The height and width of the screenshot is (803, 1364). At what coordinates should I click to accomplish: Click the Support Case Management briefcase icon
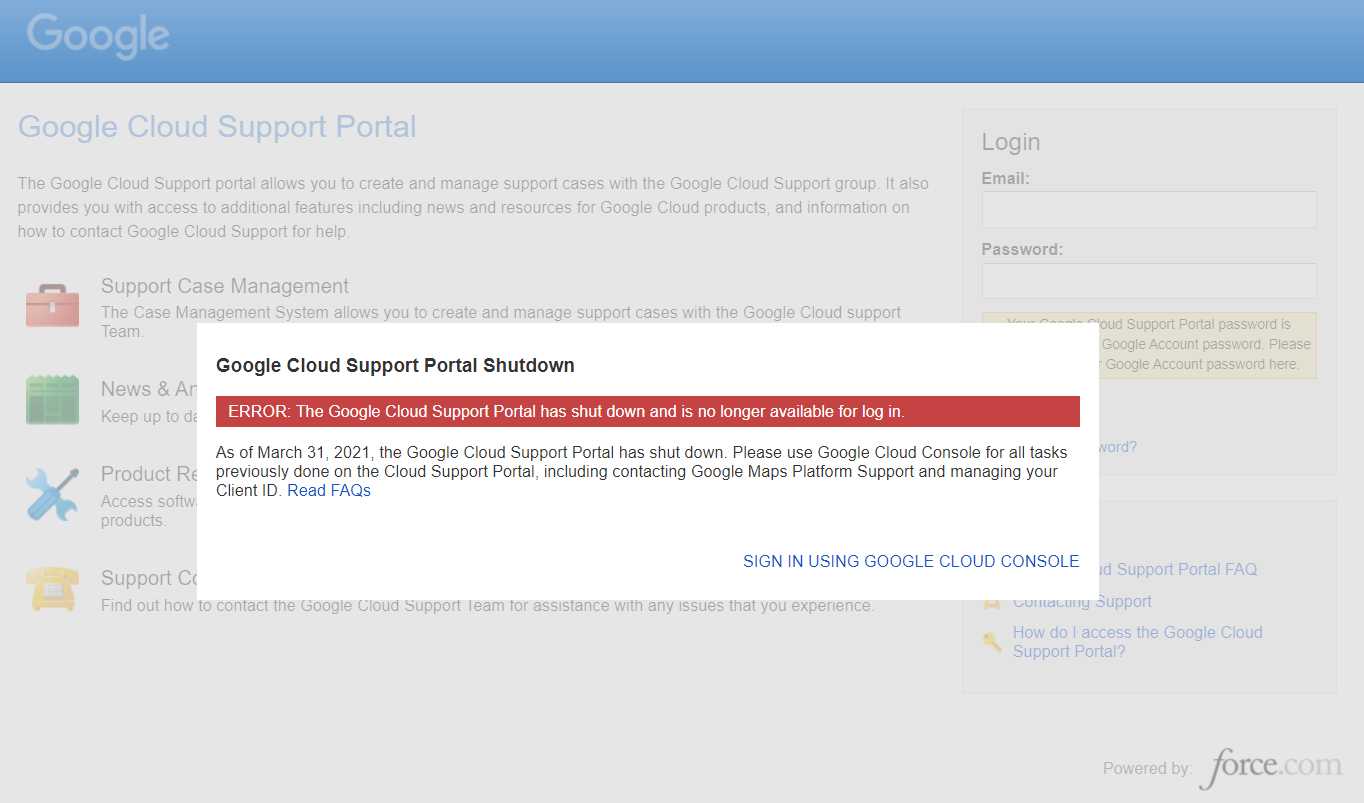[52, 305]
